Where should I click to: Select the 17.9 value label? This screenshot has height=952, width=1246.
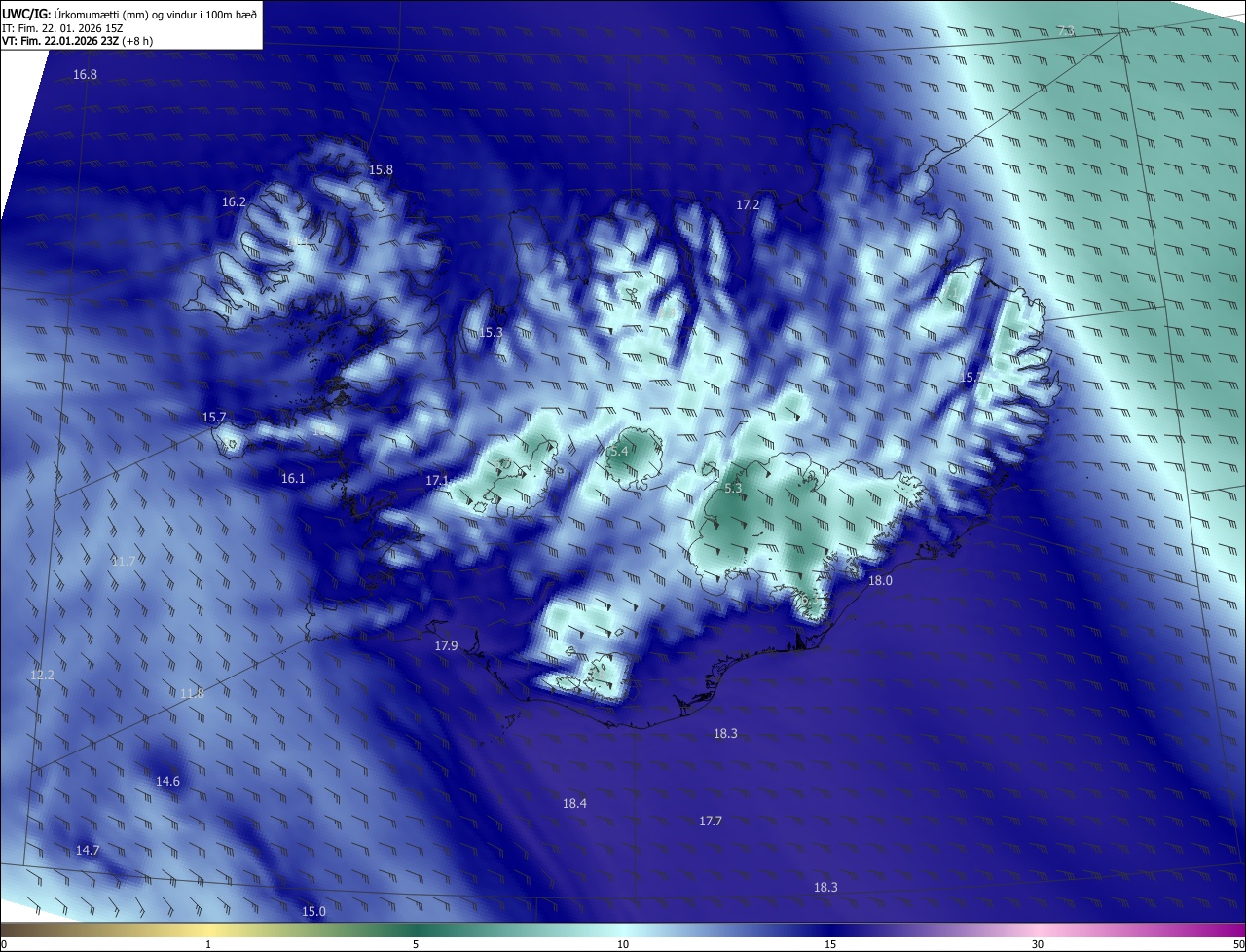446,646
